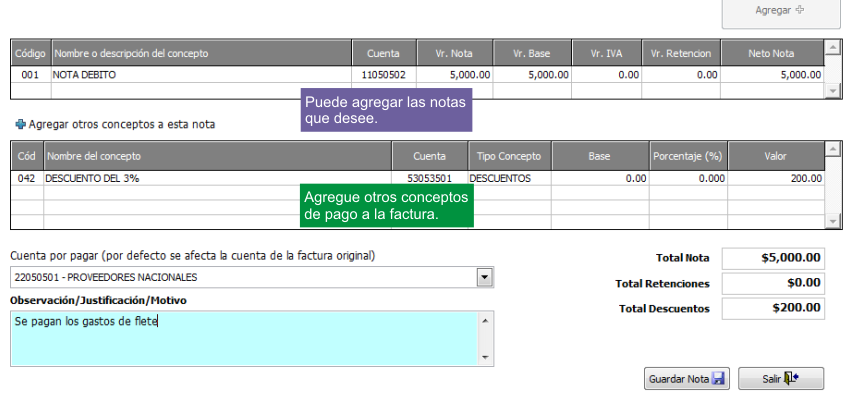Screen dimensions: 850x413
Task: Click Agregar otros conceptos a esta nota link
Action: (121, 125)
